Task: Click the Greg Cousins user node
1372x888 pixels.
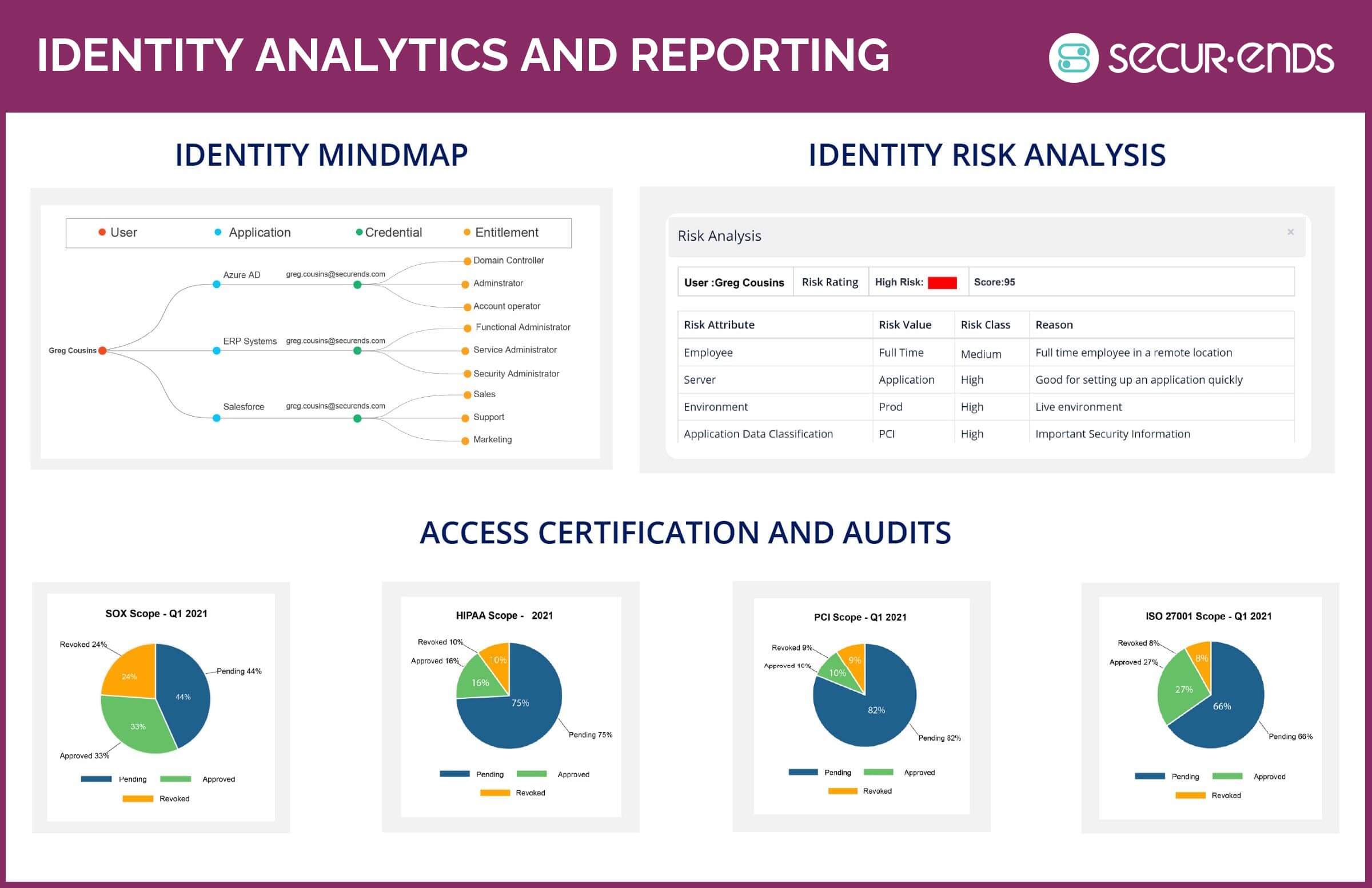Action: (x=102, y=350)
